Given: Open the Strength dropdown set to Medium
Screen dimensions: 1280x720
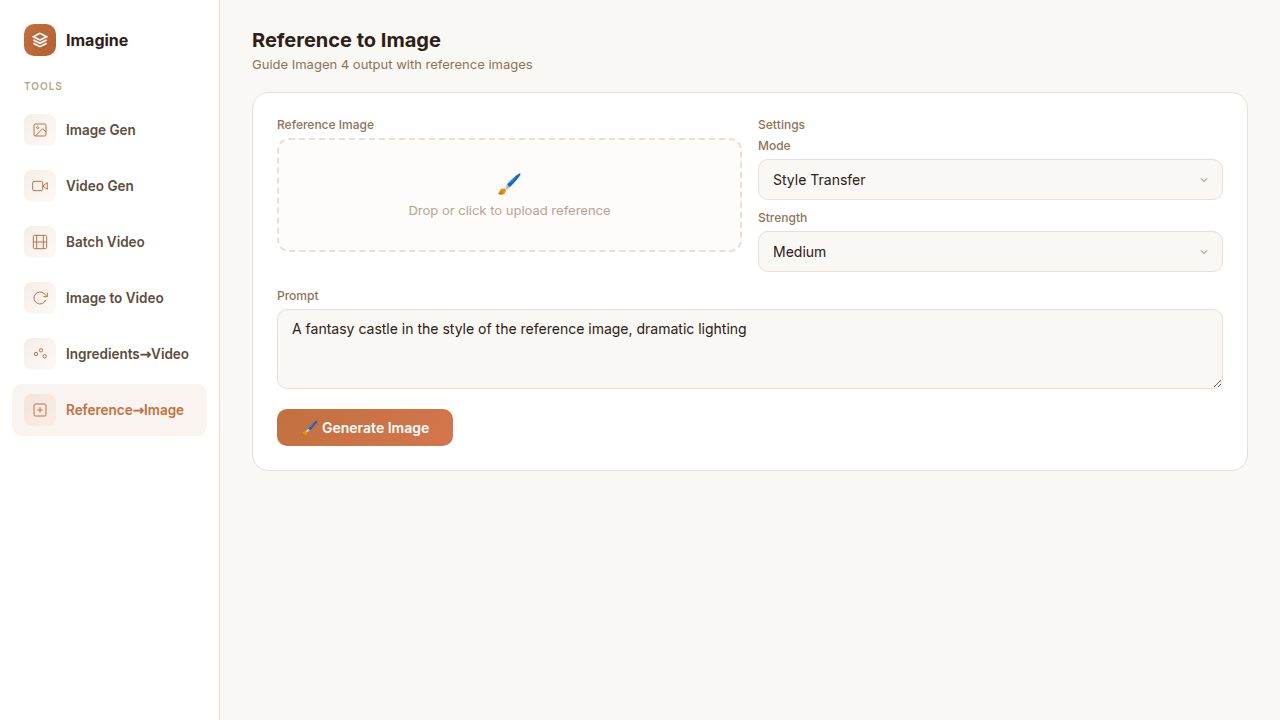Looking at the screenshot, I should tap(989, 251).
